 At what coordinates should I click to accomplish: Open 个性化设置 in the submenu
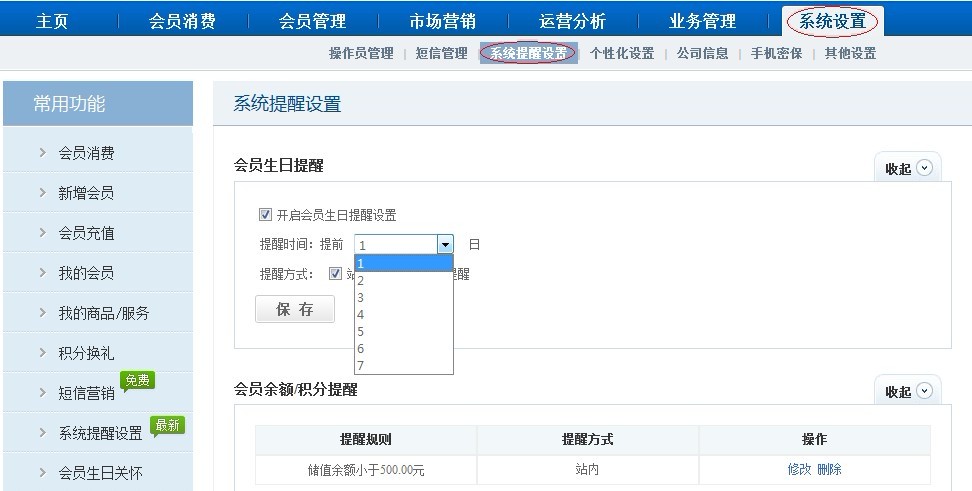click(621, 54)
